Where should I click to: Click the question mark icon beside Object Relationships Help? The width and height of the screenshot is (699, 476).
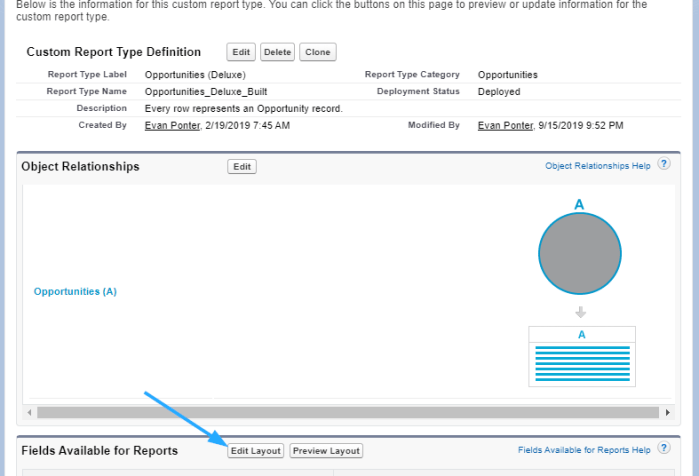coord(664,165)
